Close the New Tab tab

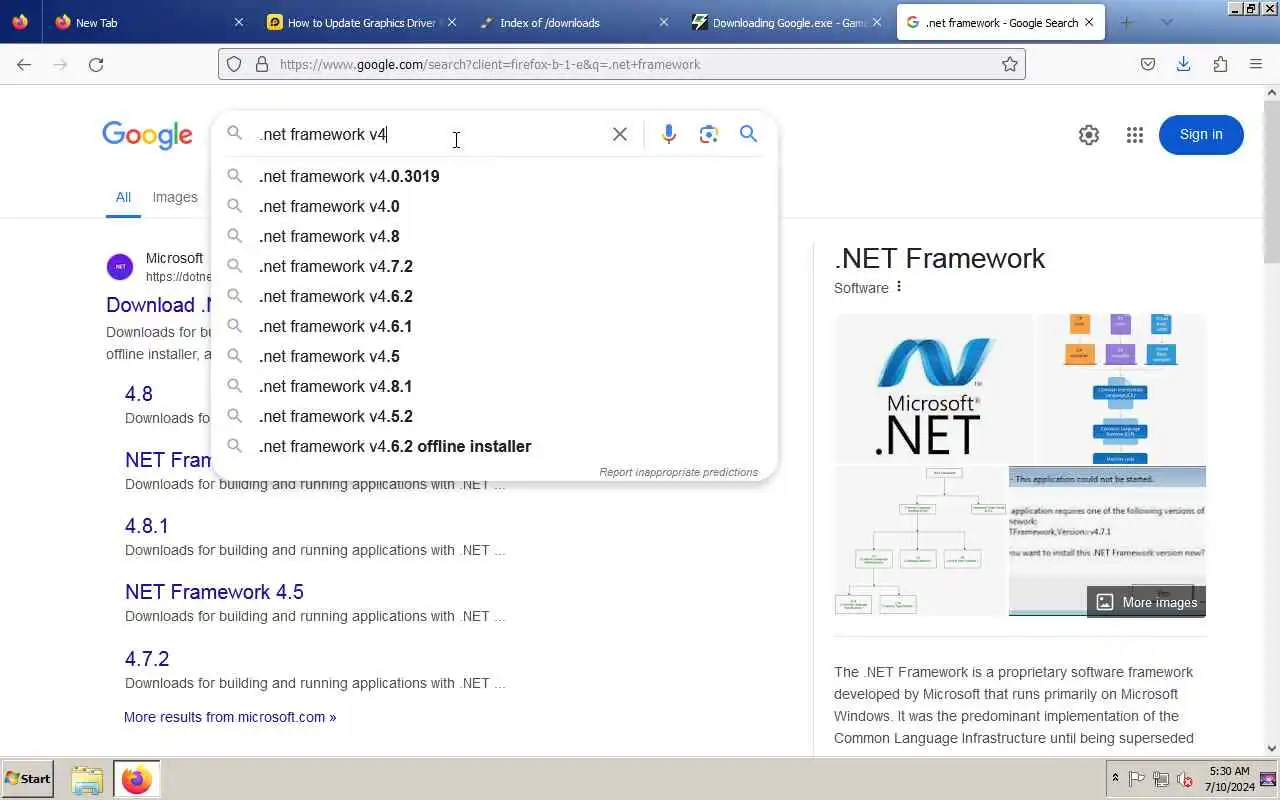pos(238,22)
